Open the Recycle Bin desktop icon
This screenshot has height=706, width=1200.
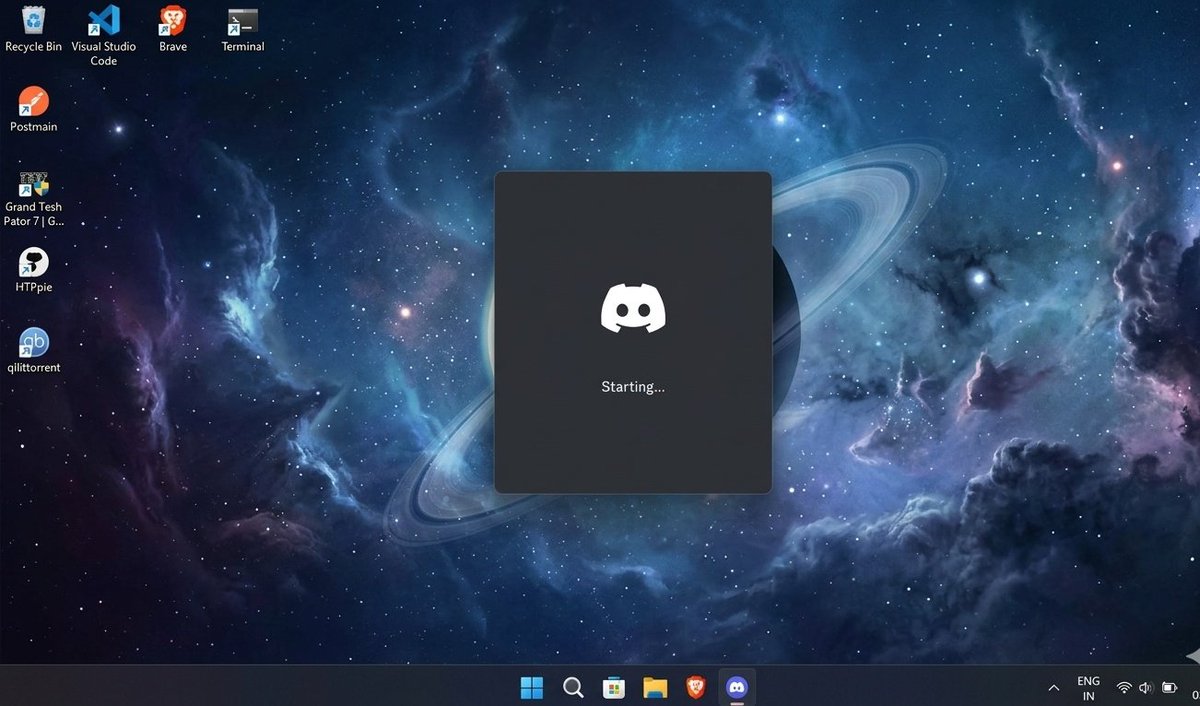coord(33,28)
